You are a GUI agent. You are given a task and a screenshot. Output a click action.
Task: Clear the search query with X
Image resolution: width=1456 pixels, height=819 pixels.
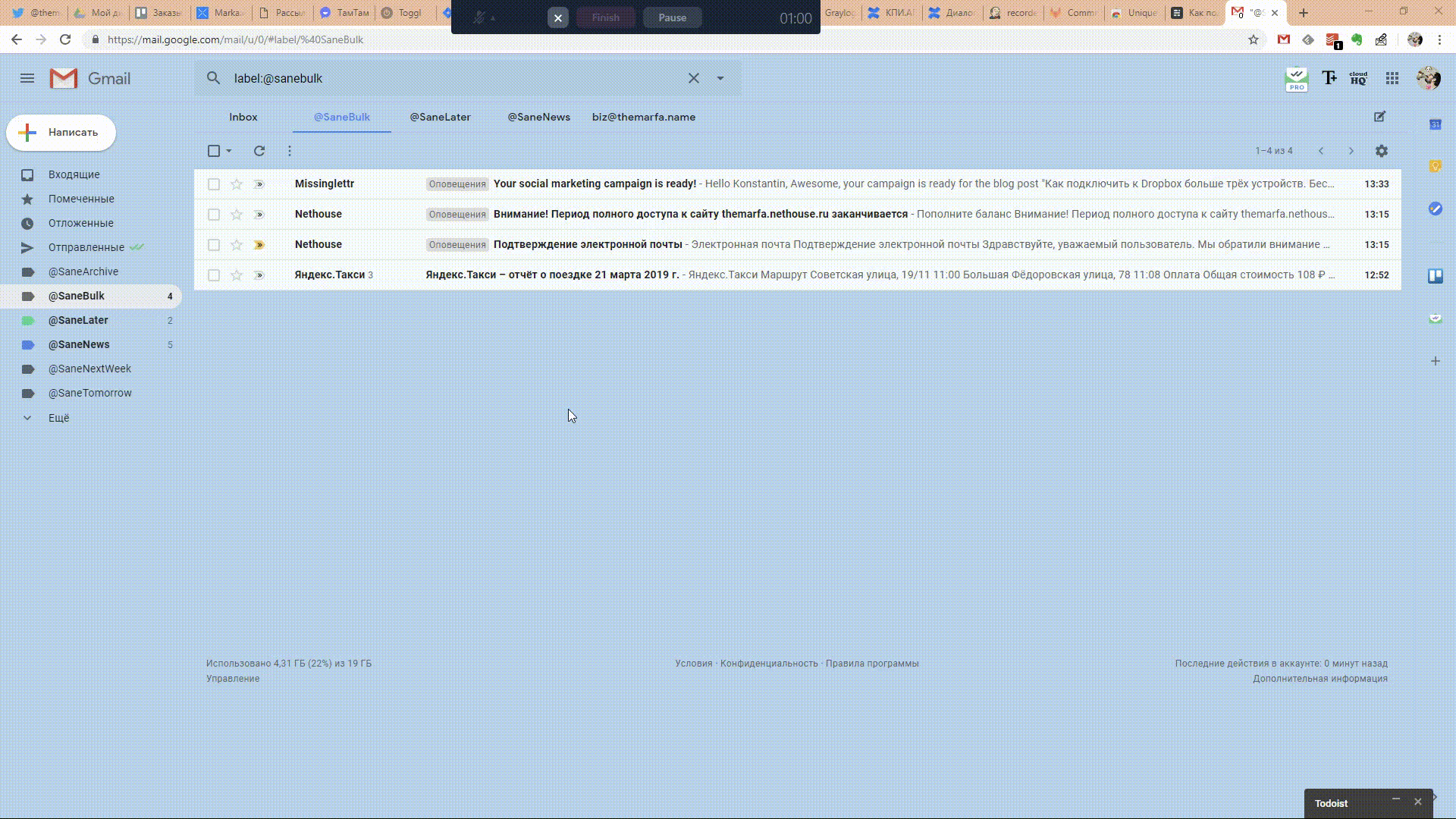[693, 78]
